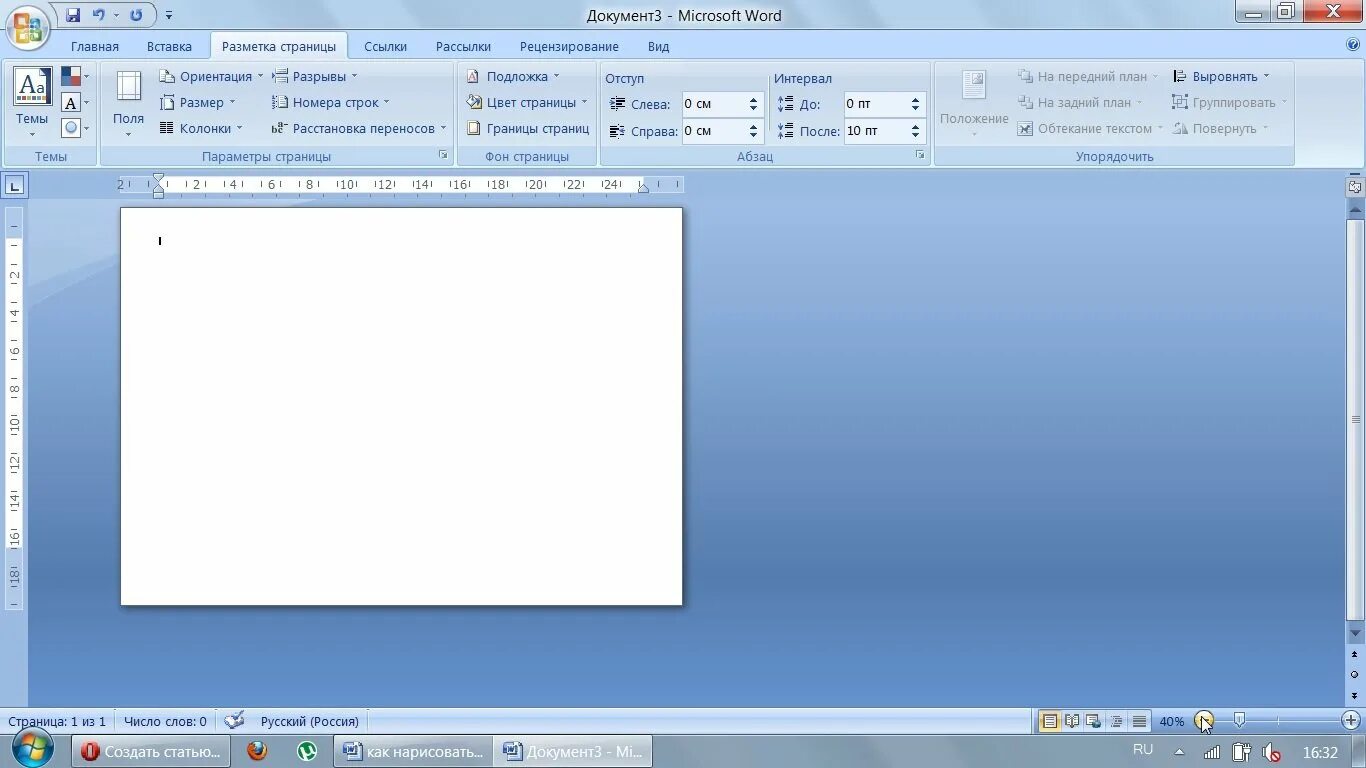Increase spacing before with up arrow
Screen dimensions: 1366x768
point(915,99)
